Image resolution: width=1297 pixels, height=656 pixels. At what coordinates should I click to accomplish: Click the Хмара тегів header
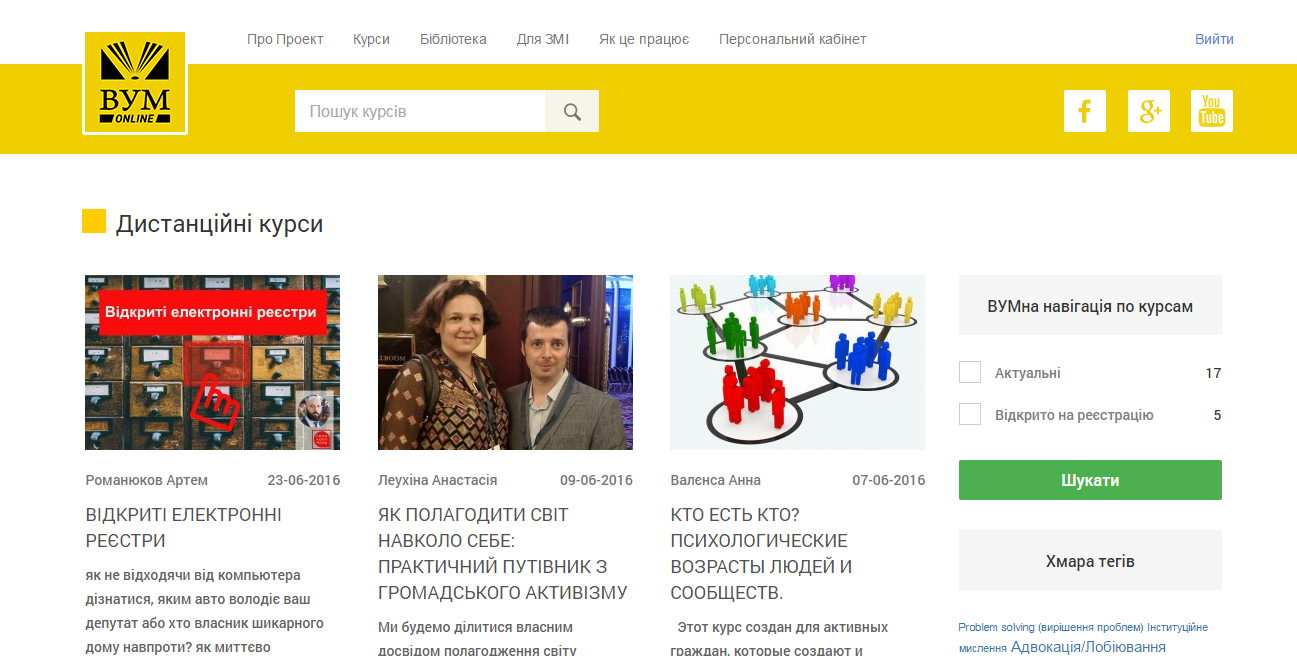1090,560
